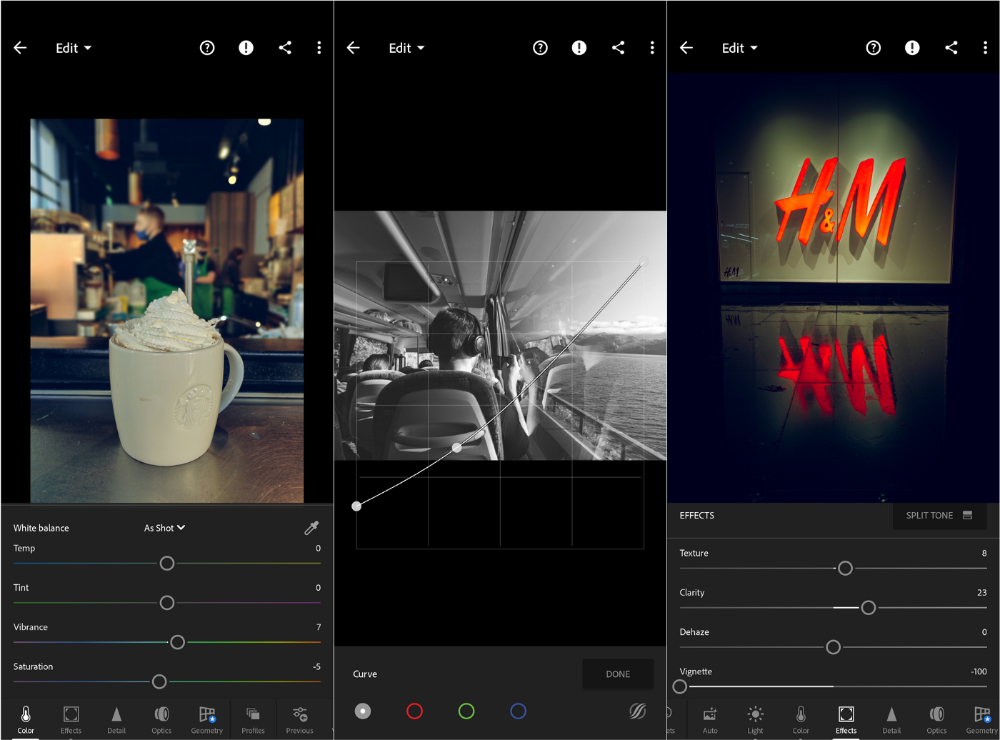1000x740 pixels.
Task: Open Geometry tab in coffee photo toolbar
Action: [207, 720]
